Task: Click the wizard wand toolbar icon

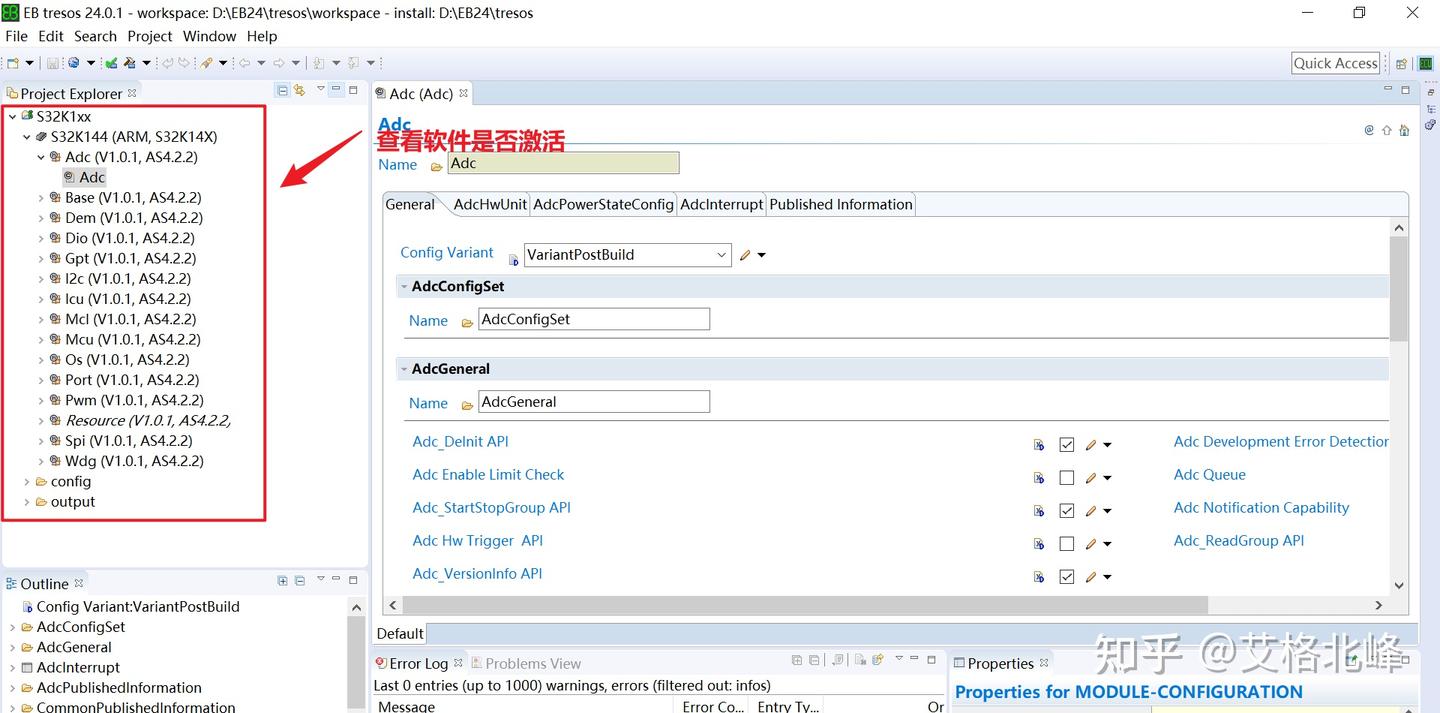Action: tap(206, 63)
